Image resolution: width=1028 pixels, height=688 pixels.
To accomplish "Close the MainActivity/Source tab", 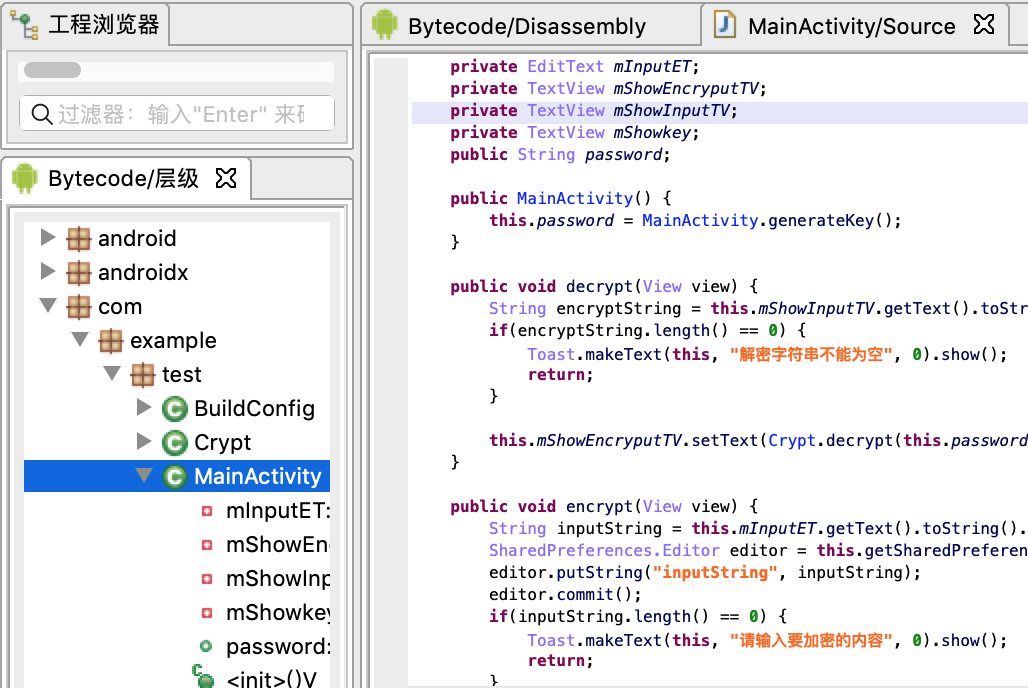I will pyautogui.click(x=984, y=24).
